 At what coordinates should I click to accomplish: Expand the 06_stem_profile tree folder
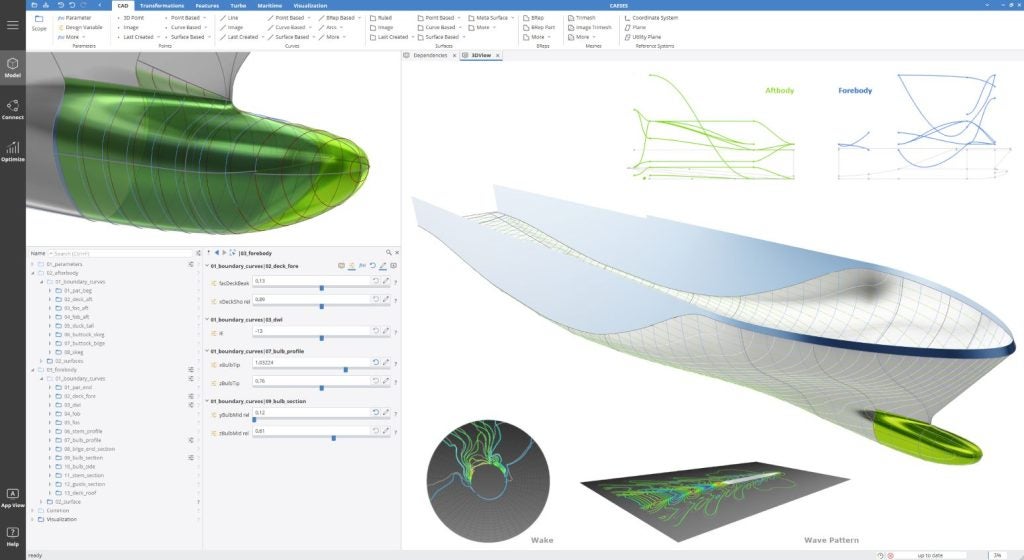(x=50, y=431)
